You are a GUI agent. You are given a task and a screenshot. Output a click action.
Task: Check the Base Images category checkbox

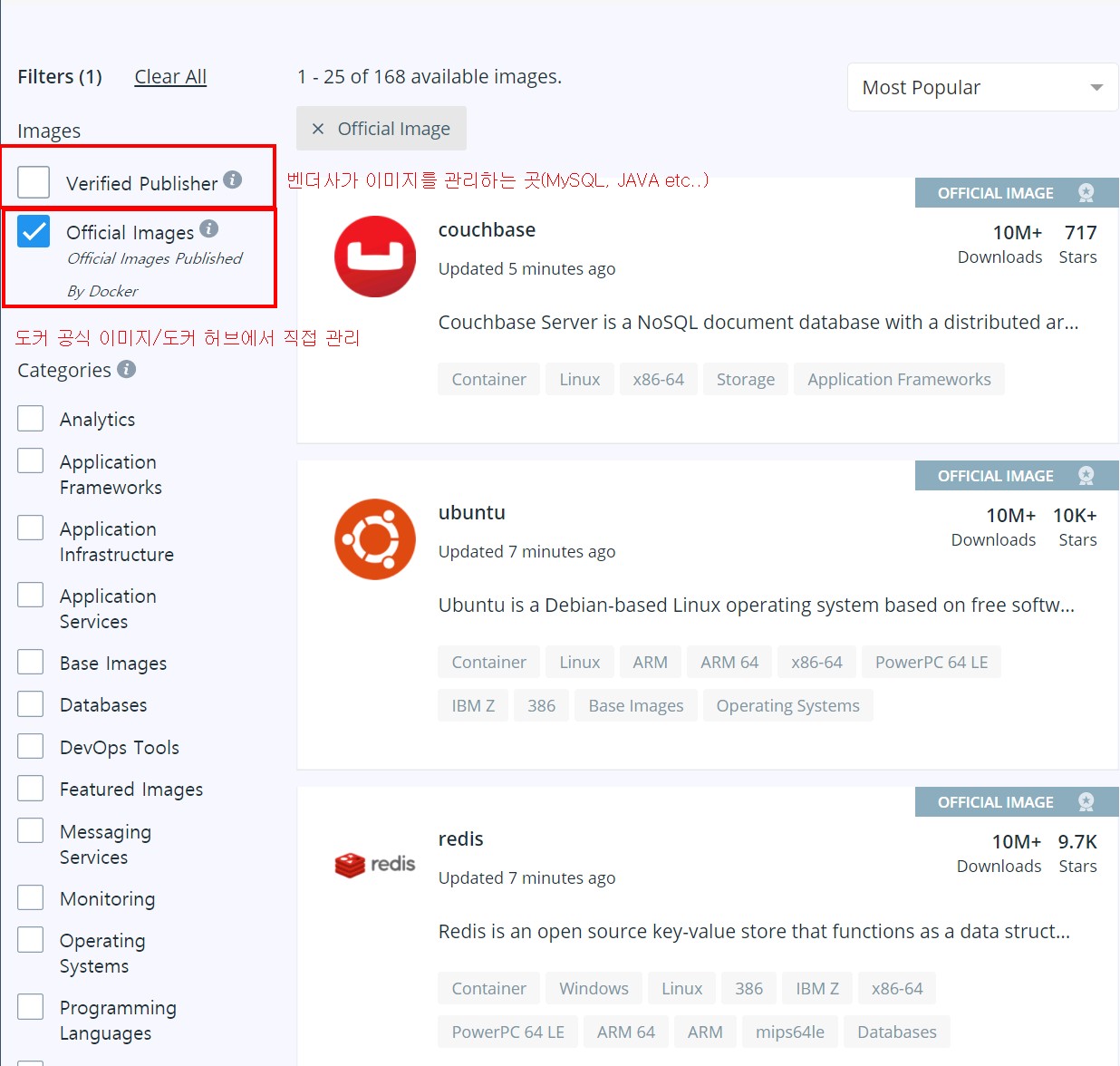(x=31, y=662)
